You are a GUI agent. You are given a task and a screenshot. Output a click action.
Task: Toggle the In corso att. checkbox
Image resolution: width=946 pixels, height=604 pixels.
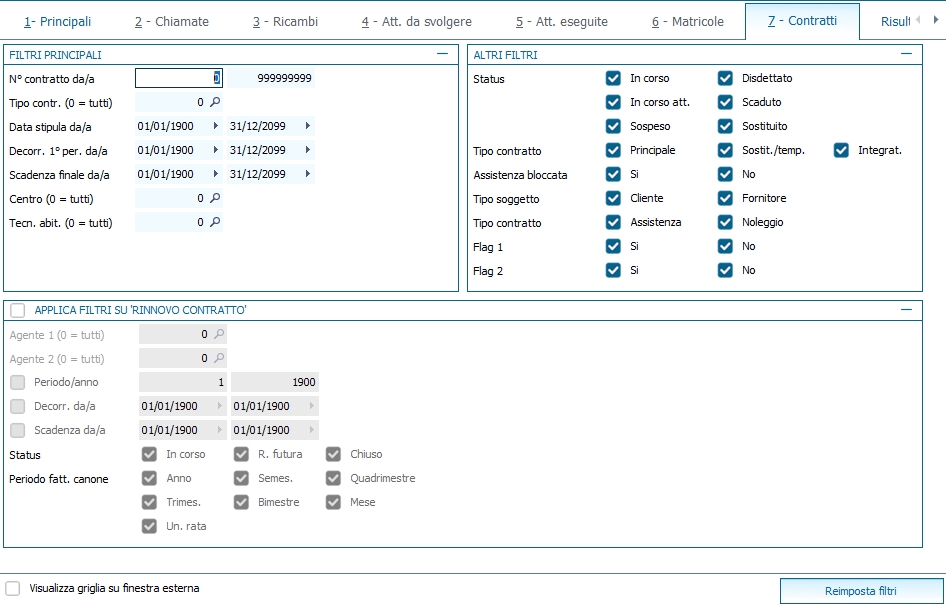tap(613, 103)
